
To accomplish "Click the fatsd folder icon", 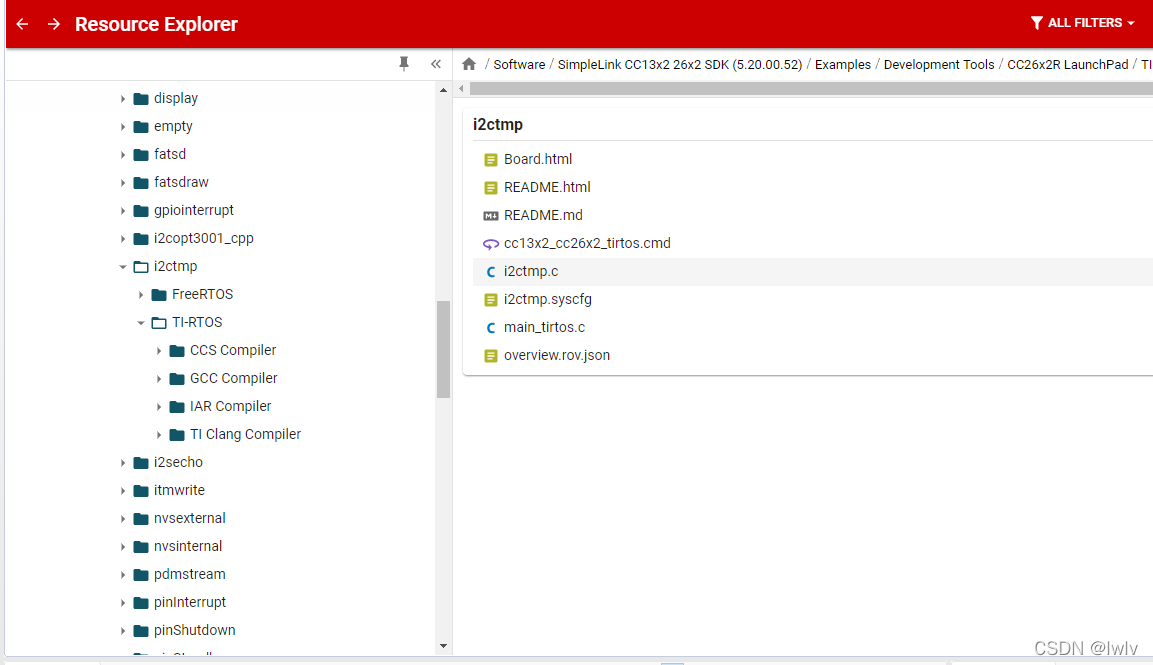I will 141,154.
